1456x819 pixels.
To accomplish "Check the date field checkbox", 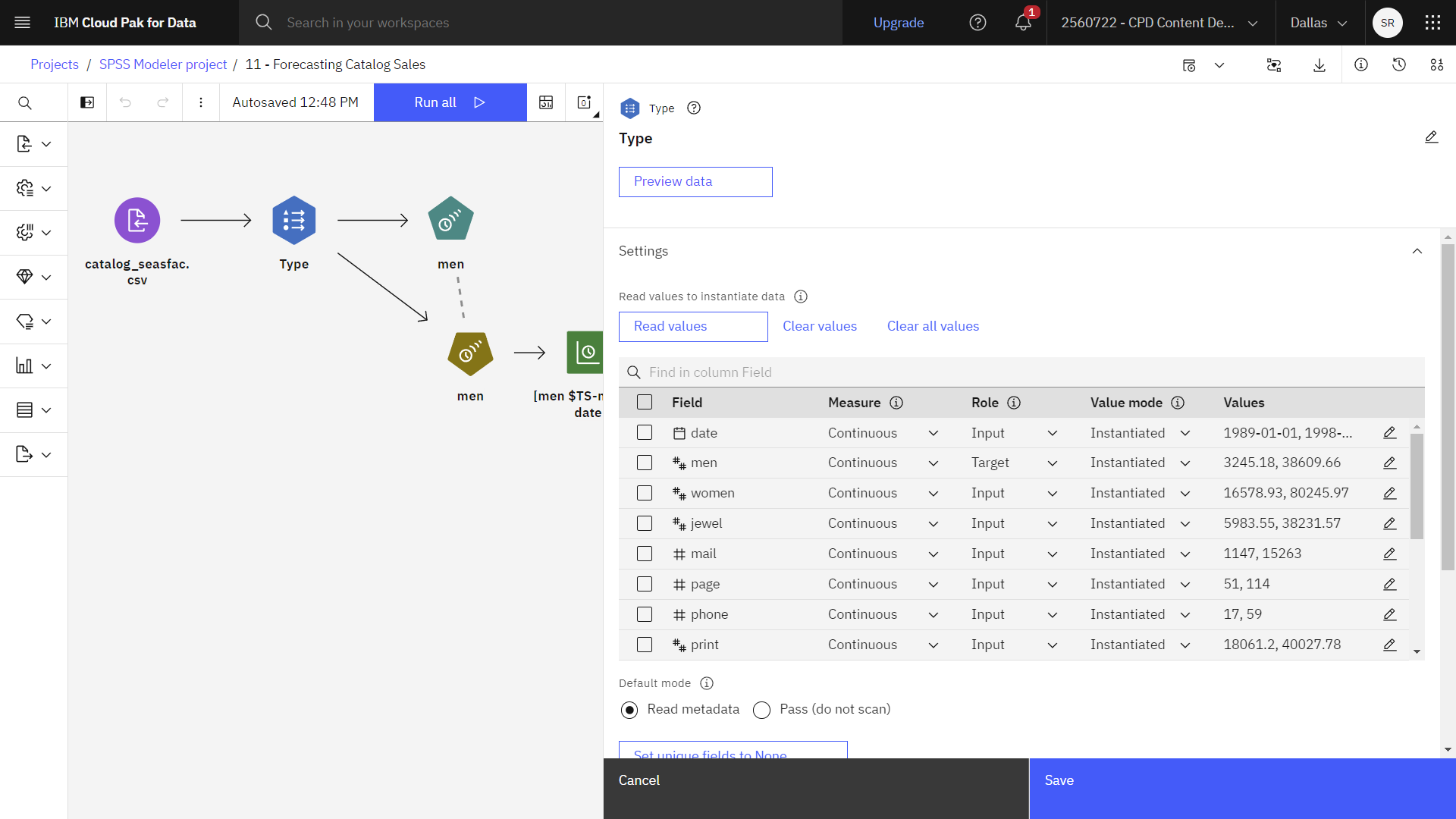I will [x=645, y=433].
